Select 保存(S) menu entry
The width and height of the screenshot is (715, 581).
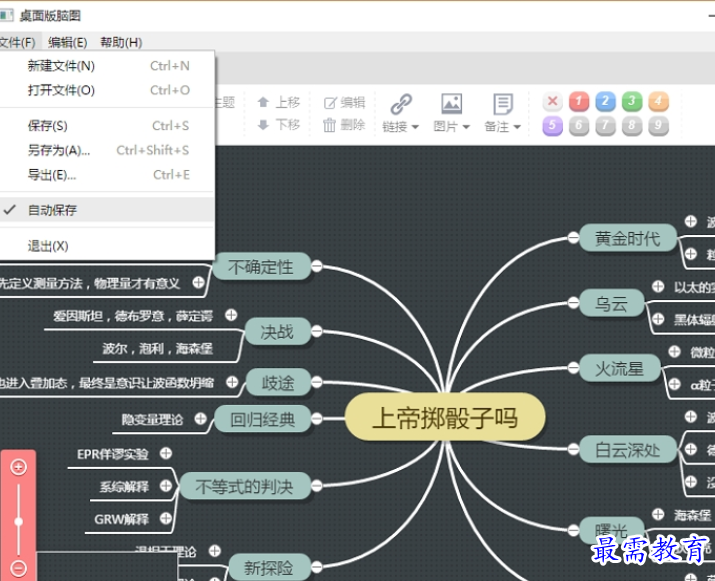pyautogui.click(x=107, y=125)
